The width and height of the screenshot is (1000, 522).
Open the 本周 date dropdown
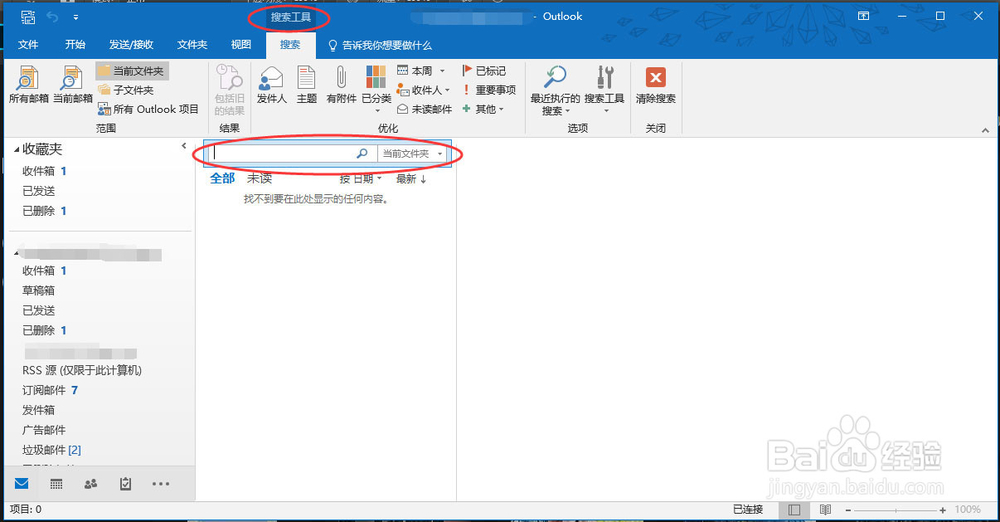[x=421, y=71]
